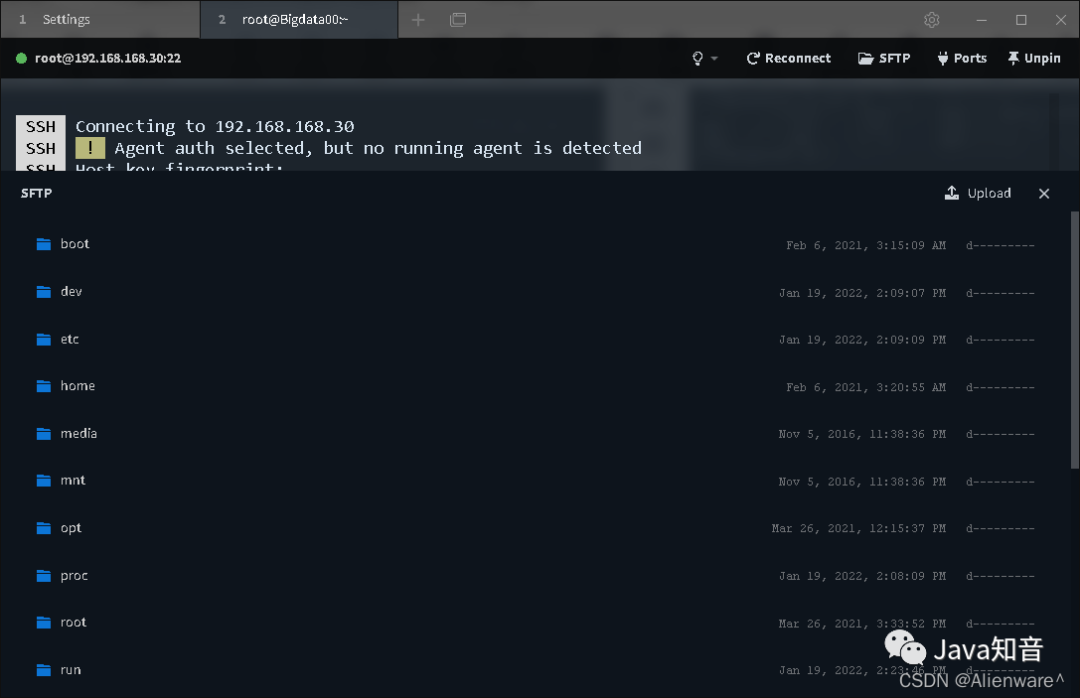
Task: Click the date 'Mar 26, 2021, 12:15:37 PM'
Action: coord(859,528)
